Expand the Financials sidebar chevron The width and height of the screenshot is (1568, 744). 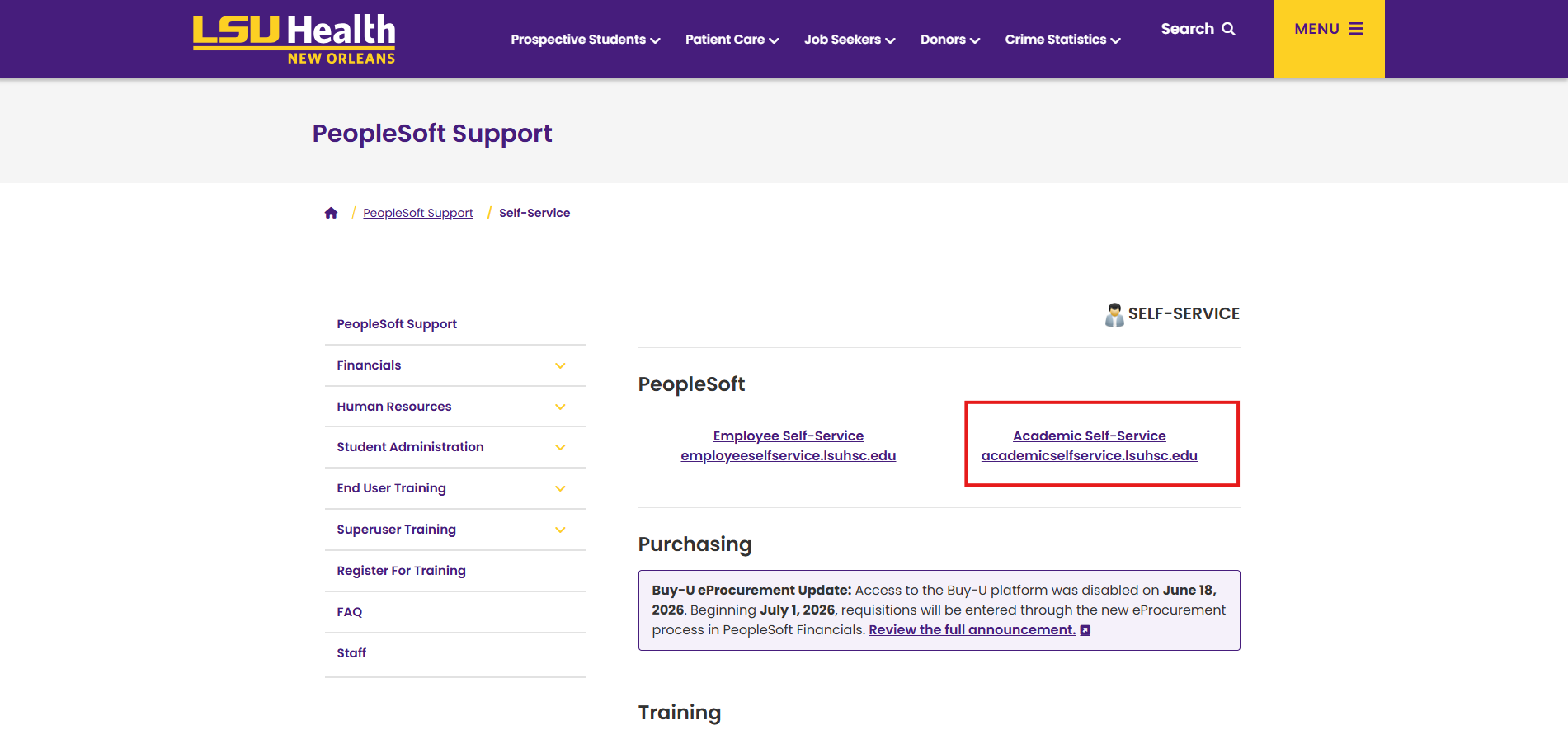tap(560, 365)
